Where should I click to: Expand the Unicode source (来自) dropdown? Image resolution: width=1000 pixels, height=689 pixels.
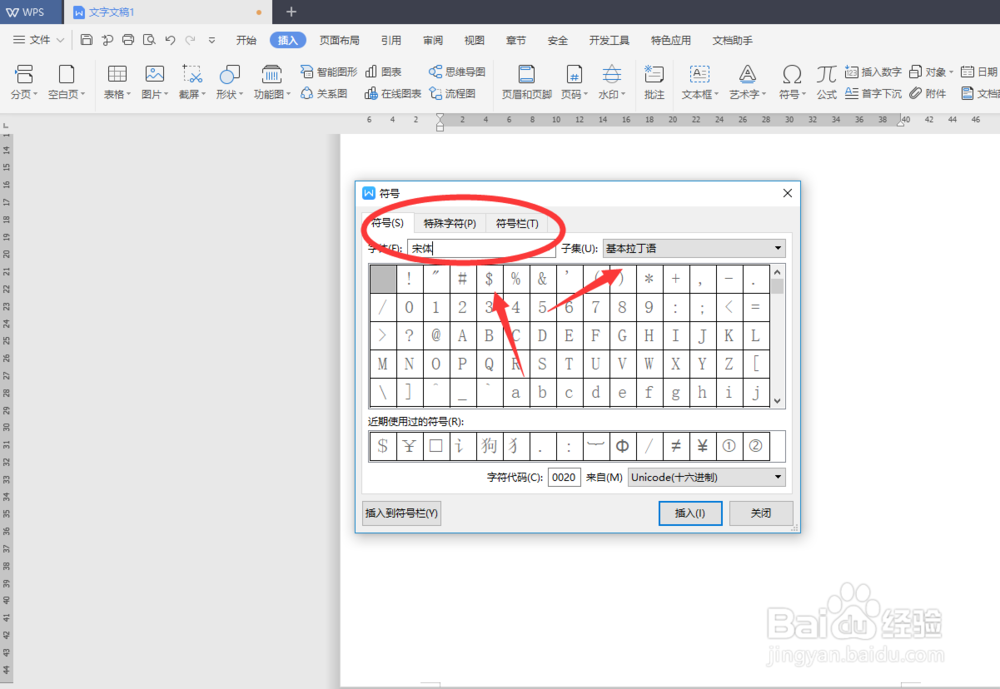[x=777, y=477]
